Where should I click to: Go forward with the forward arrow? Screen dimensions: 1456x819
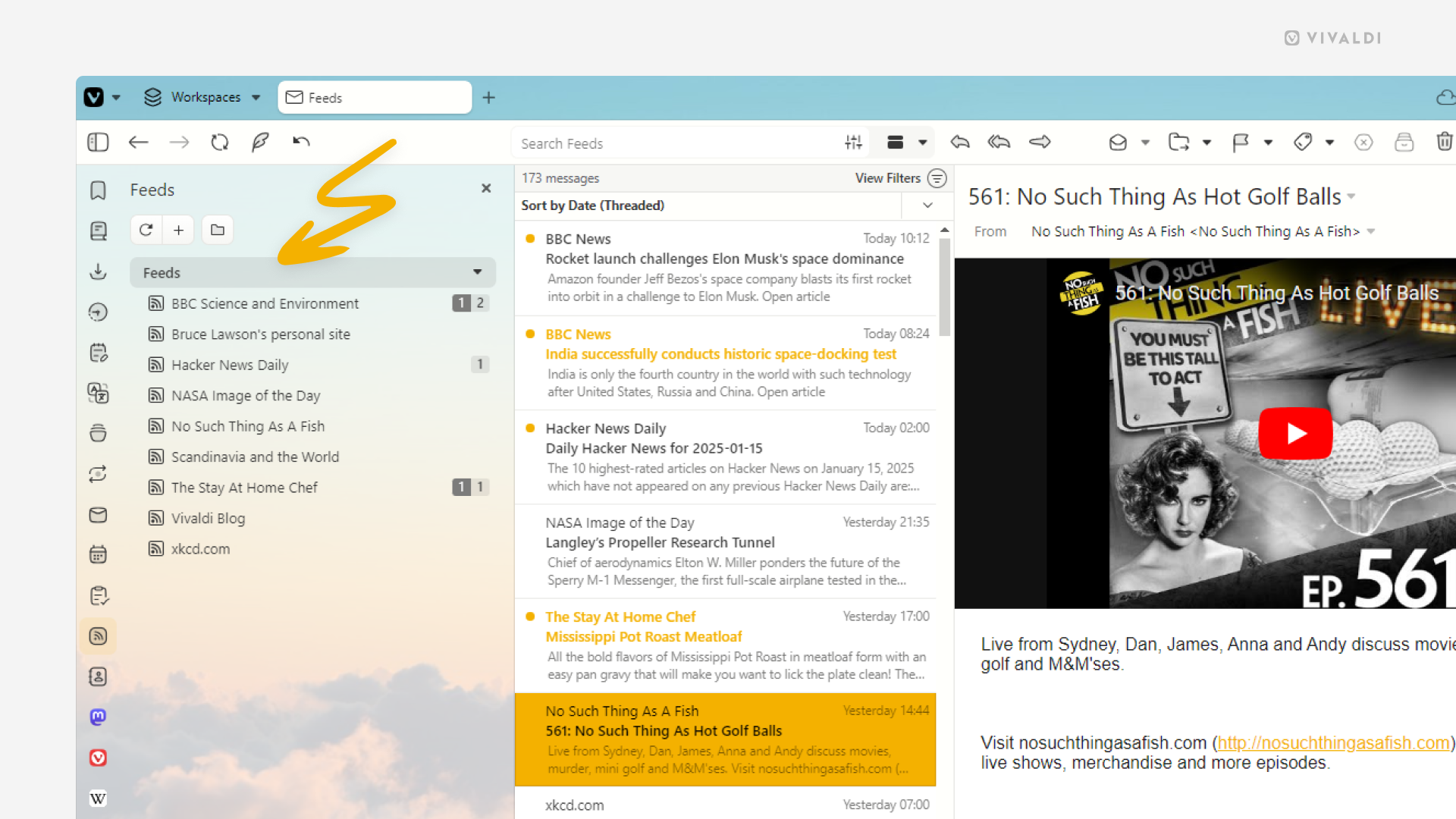pyautogui.click(x=179, y=143)
